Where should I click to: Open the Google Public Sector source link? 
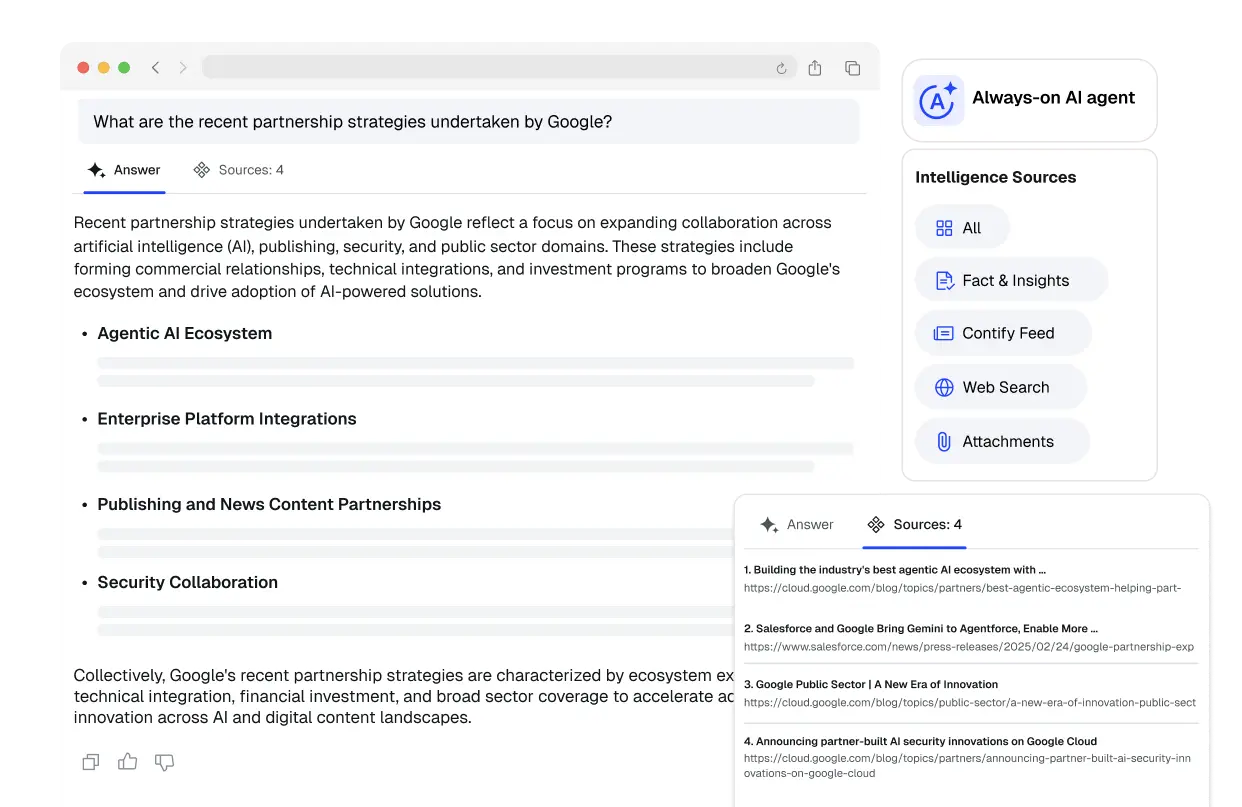coord(871,685)
